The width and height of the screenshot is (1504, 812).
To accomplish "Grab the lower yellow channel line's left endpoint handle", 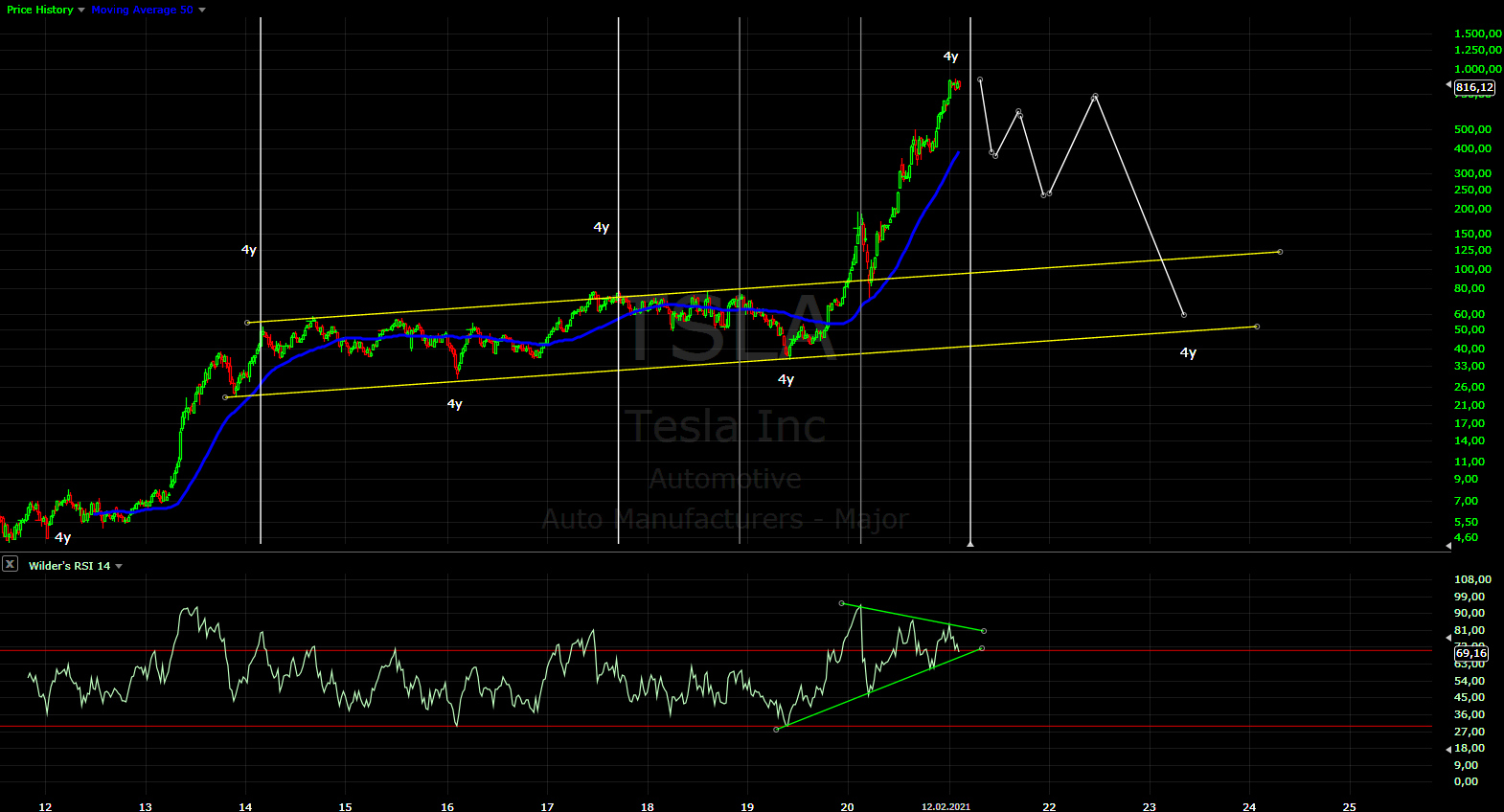I will coord(225,396).
